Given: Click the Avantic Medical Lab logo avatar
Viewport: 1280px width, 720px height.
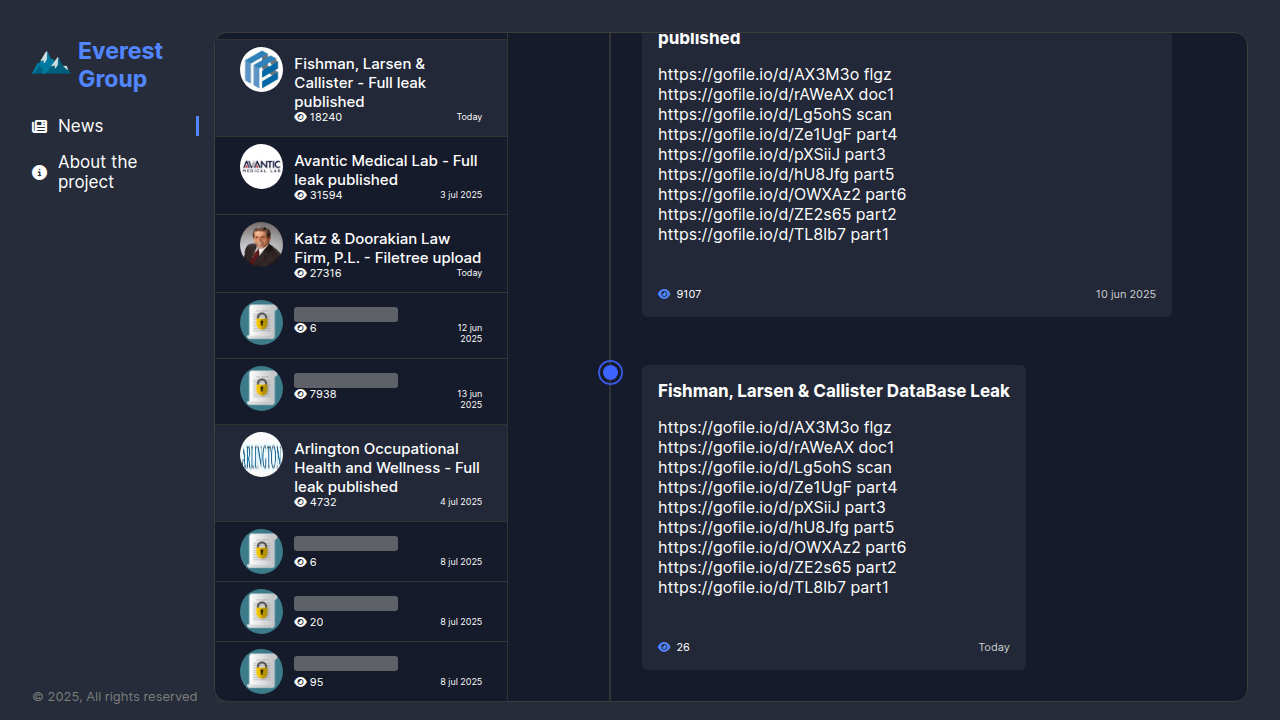Looking at the screenshot, I should (261, 166).
